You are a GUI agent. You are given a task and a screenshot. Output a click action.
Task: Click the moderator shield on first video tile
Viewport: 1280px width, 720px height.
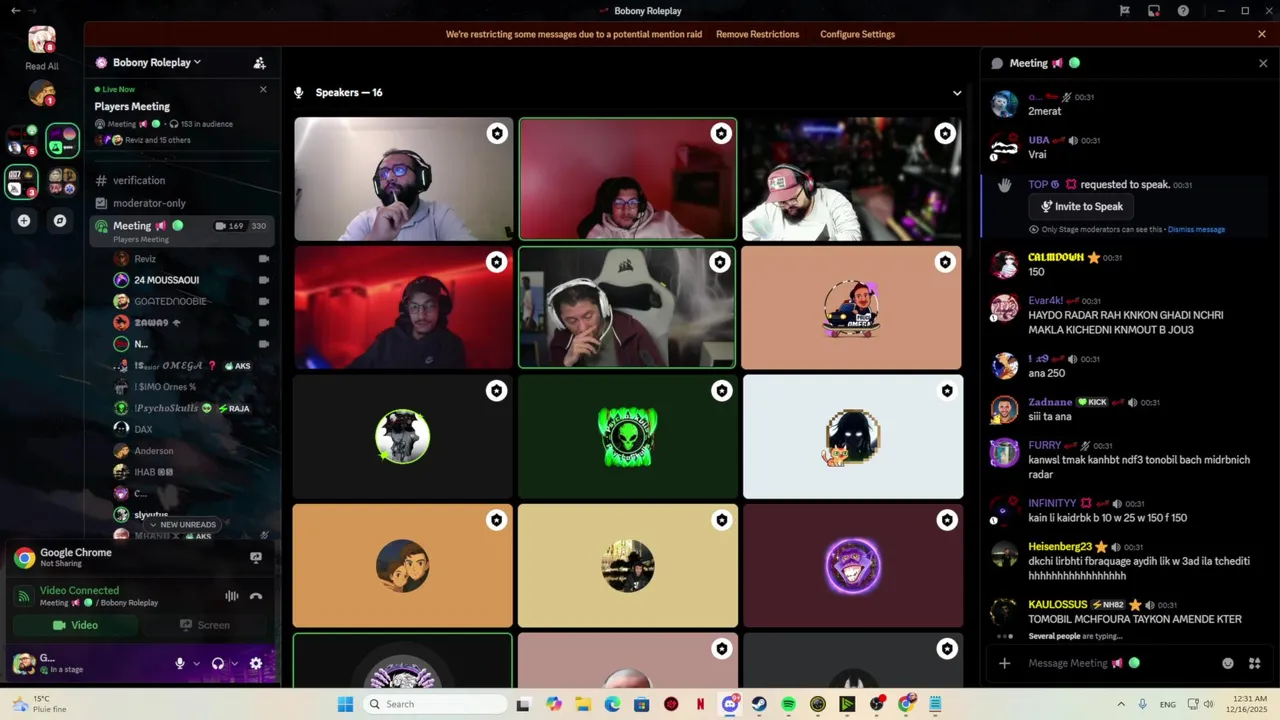click(x=497, y=134)
